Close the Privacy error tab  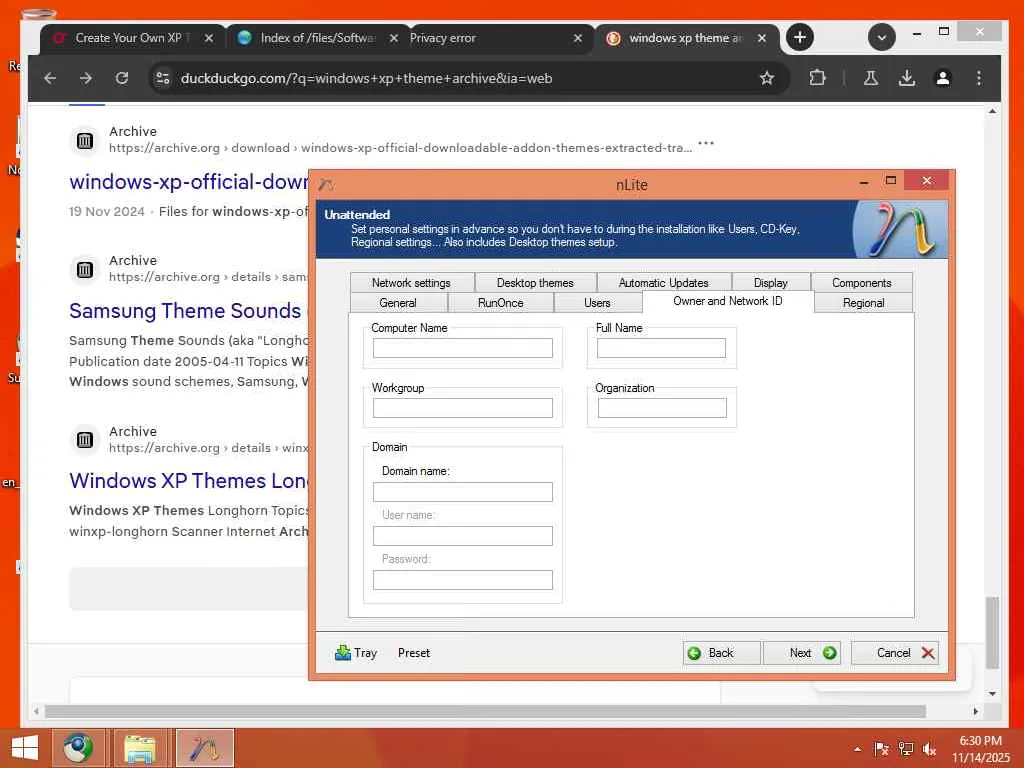point(578,39)
